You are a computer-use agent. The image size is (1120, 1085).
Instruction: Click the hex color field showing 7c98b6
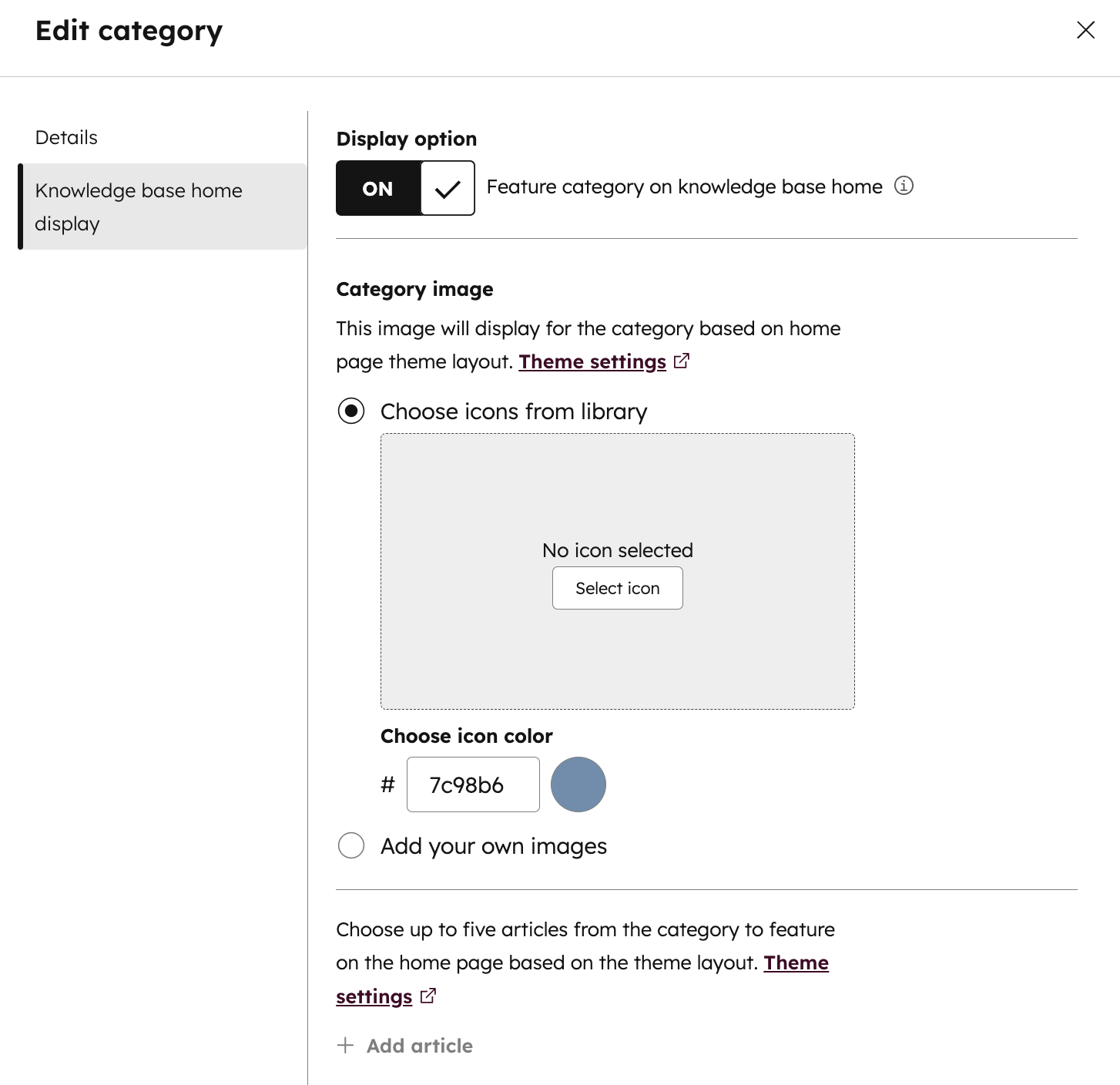tap(472, 784)
